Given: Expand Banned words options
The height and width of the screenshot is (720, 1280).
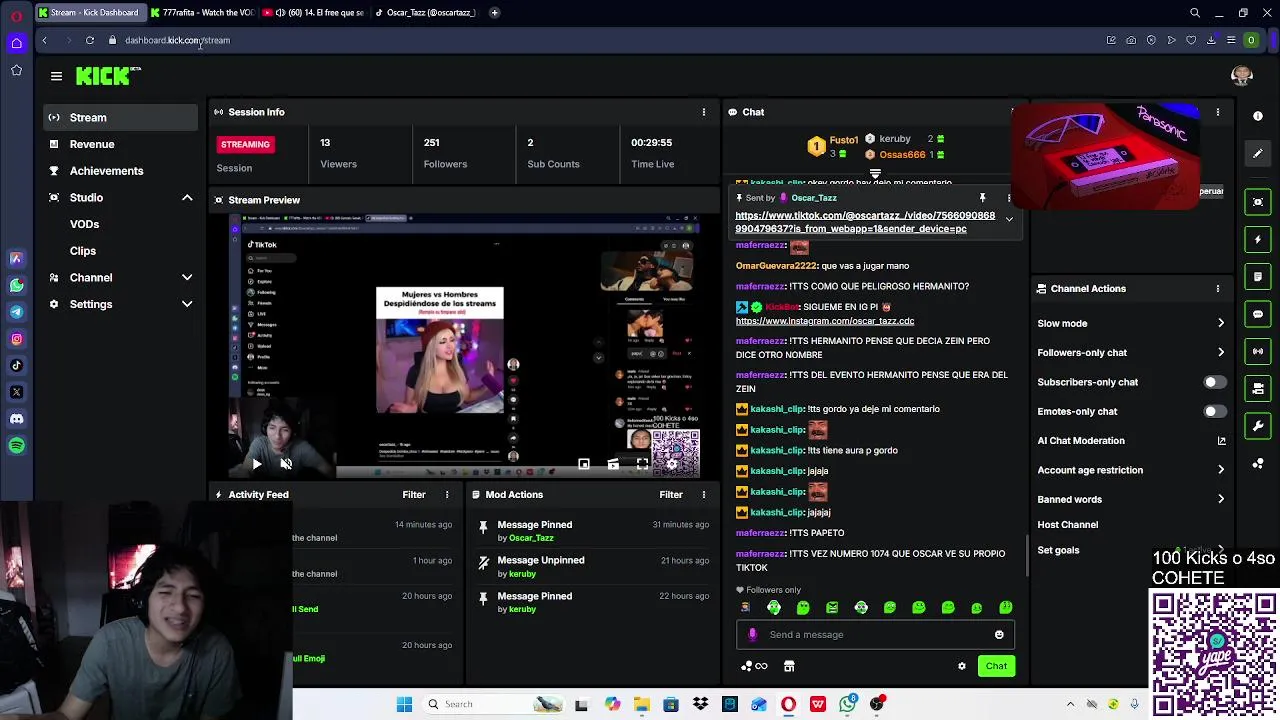Looking at the screenshot, I should pos(1220,499).
